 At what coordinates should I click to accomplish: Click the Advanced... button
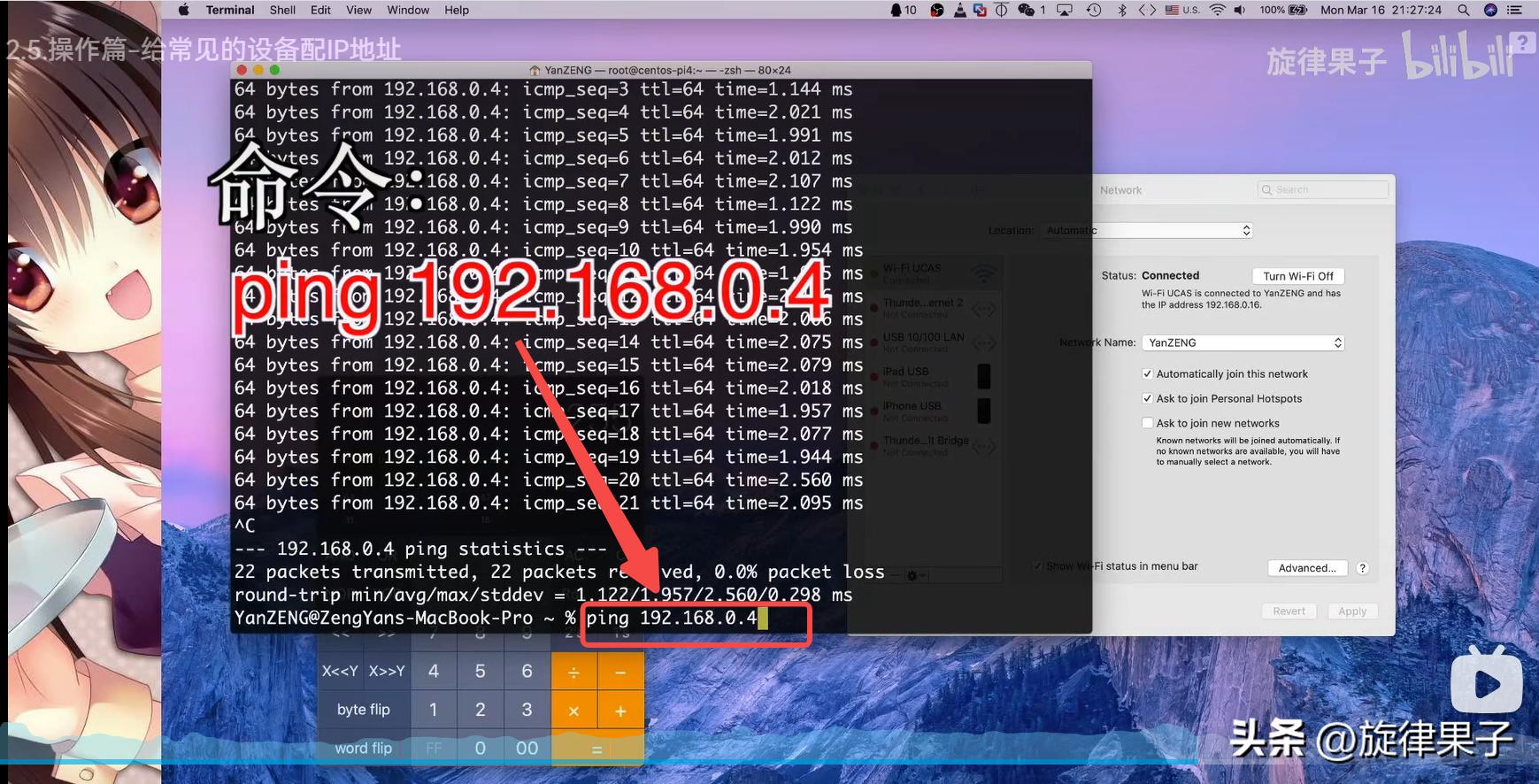pos(1307,568)
